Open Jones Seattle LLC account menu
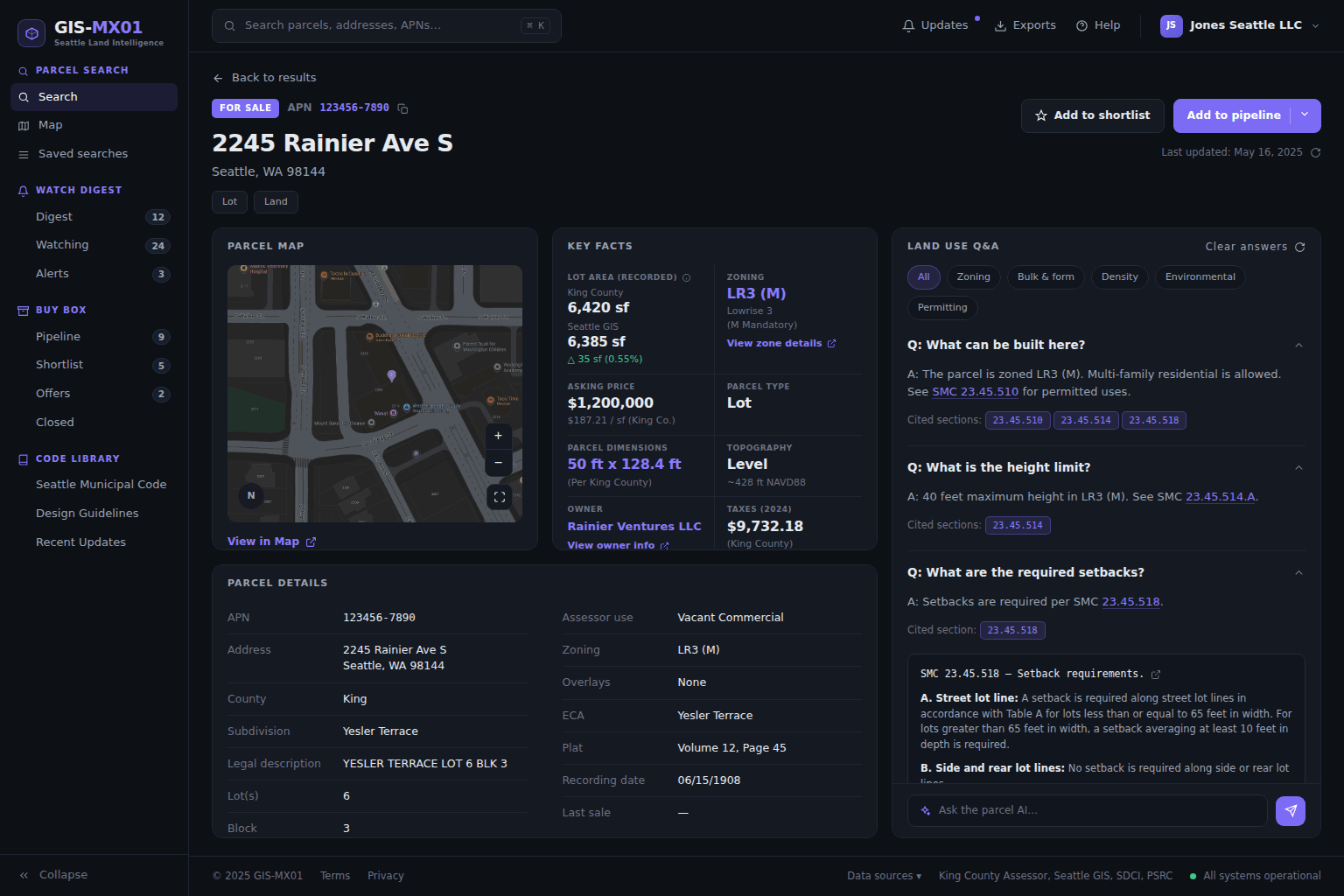Screen dimensions: 1344x896 pos(1240,25)
